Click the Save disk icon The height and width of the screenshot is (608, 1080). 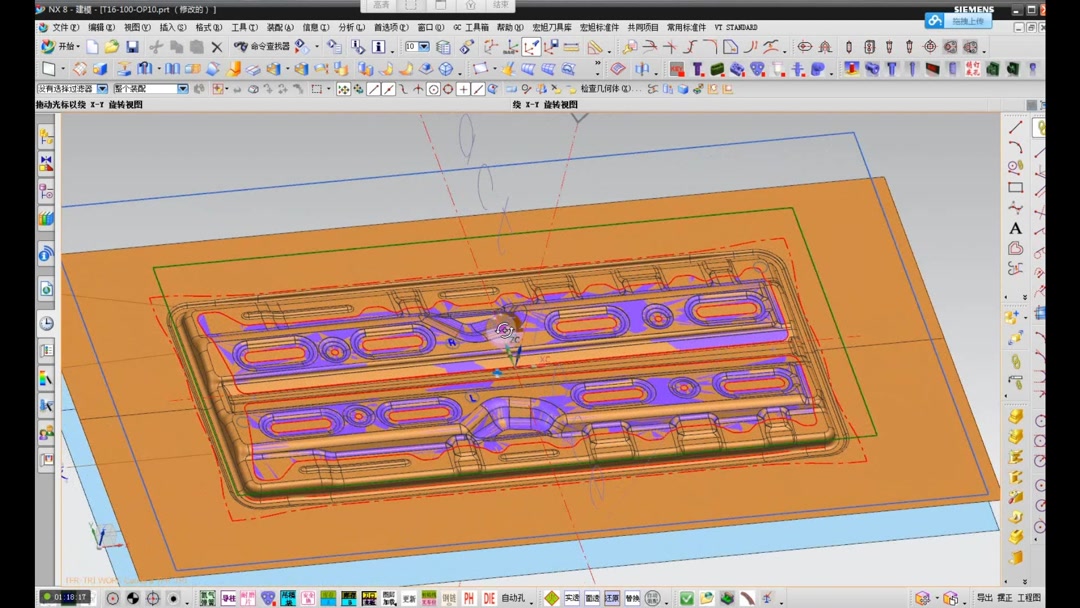(x=132, y=47)
